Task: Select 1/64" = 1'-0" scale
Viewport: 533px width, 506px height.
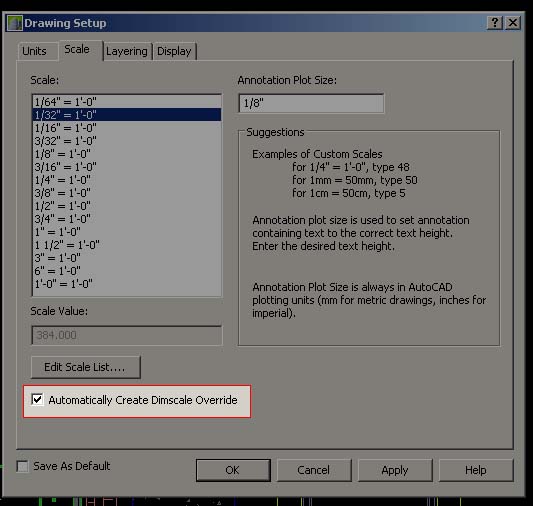Action: click(127, 102)
